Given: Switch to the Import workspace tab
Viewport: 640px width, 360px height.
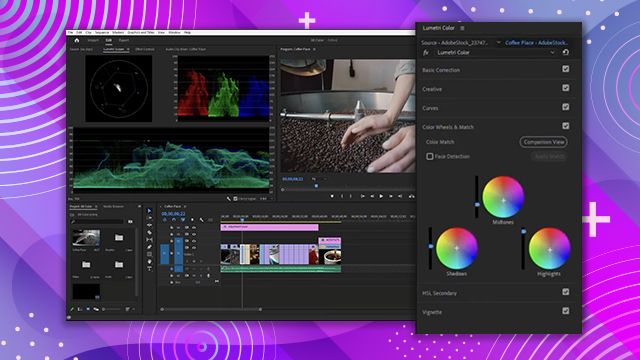Looking at the screenshot, I should click(x=93, y=40).
